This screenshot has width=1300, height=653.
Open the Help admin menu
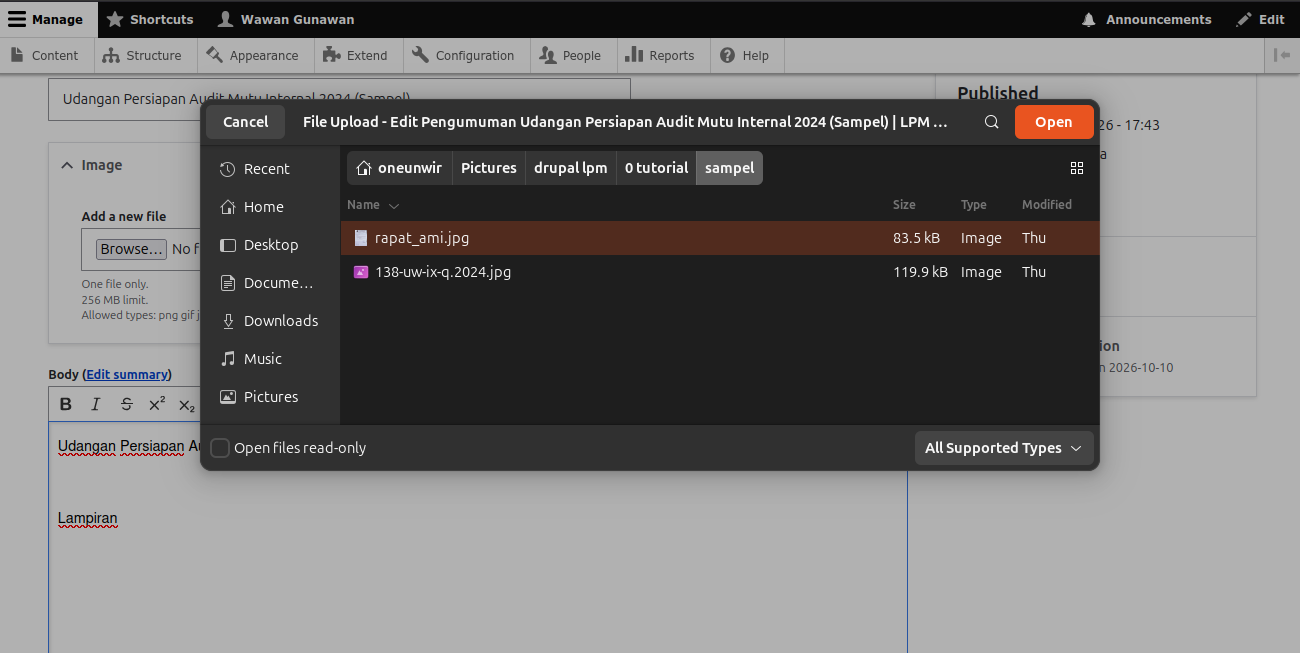(x=747, y=55)
